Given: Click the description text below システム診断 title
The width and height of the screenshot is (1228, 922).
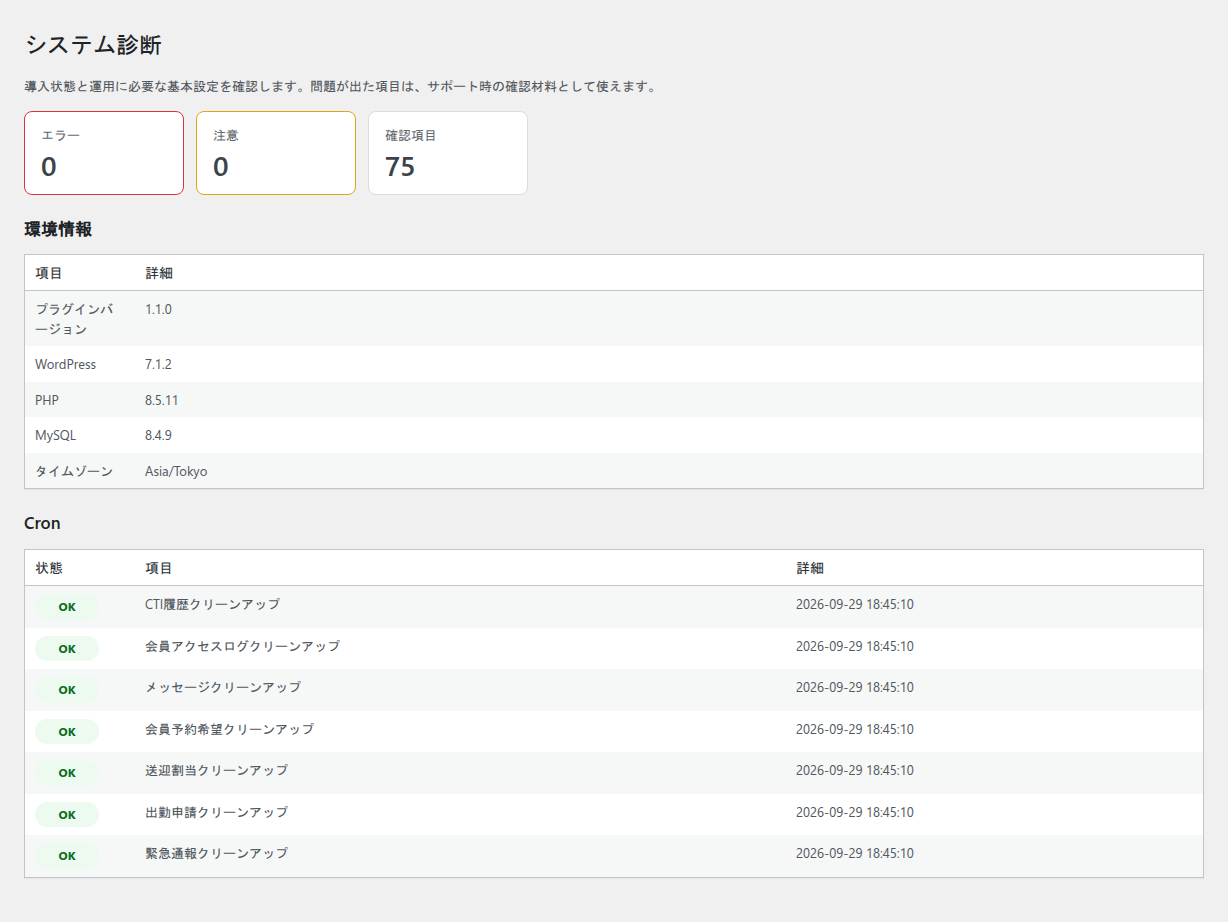Looking at the screenshot, I should click(341, 87).
